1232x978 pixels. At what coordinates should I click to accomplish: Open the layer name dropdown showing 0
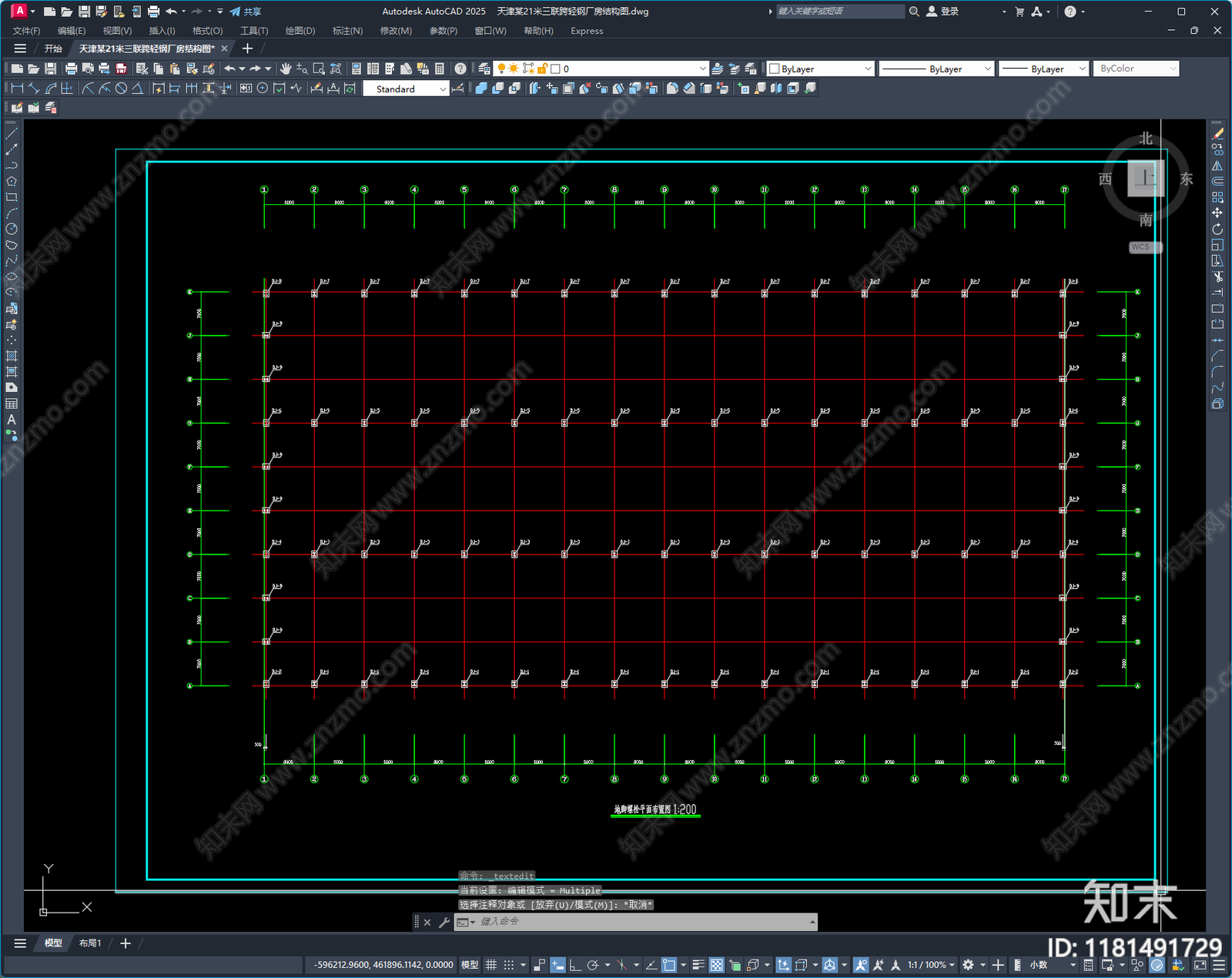601,69
